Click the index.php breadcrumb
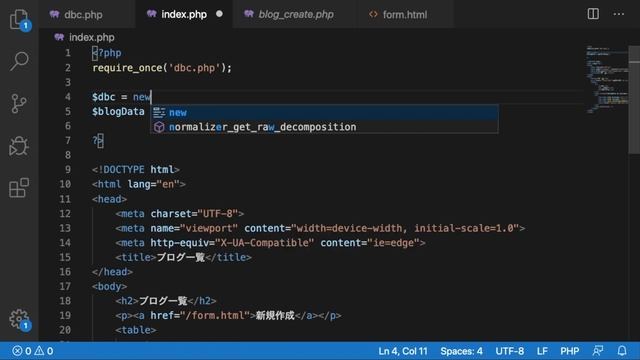Viewport: 640px width, 360px height. (84, 37)
